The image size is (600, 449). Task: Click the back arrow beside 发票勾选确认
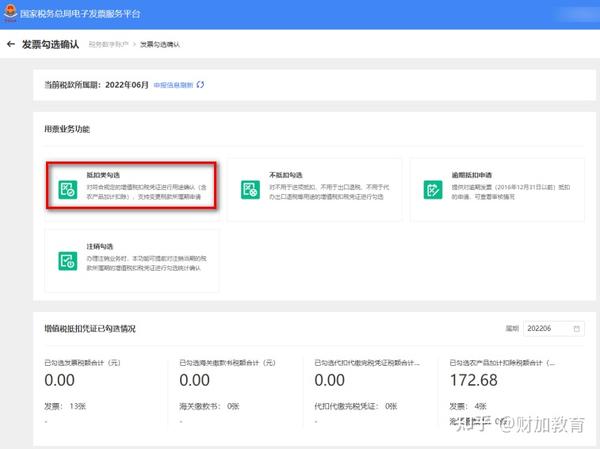point(11,44)
